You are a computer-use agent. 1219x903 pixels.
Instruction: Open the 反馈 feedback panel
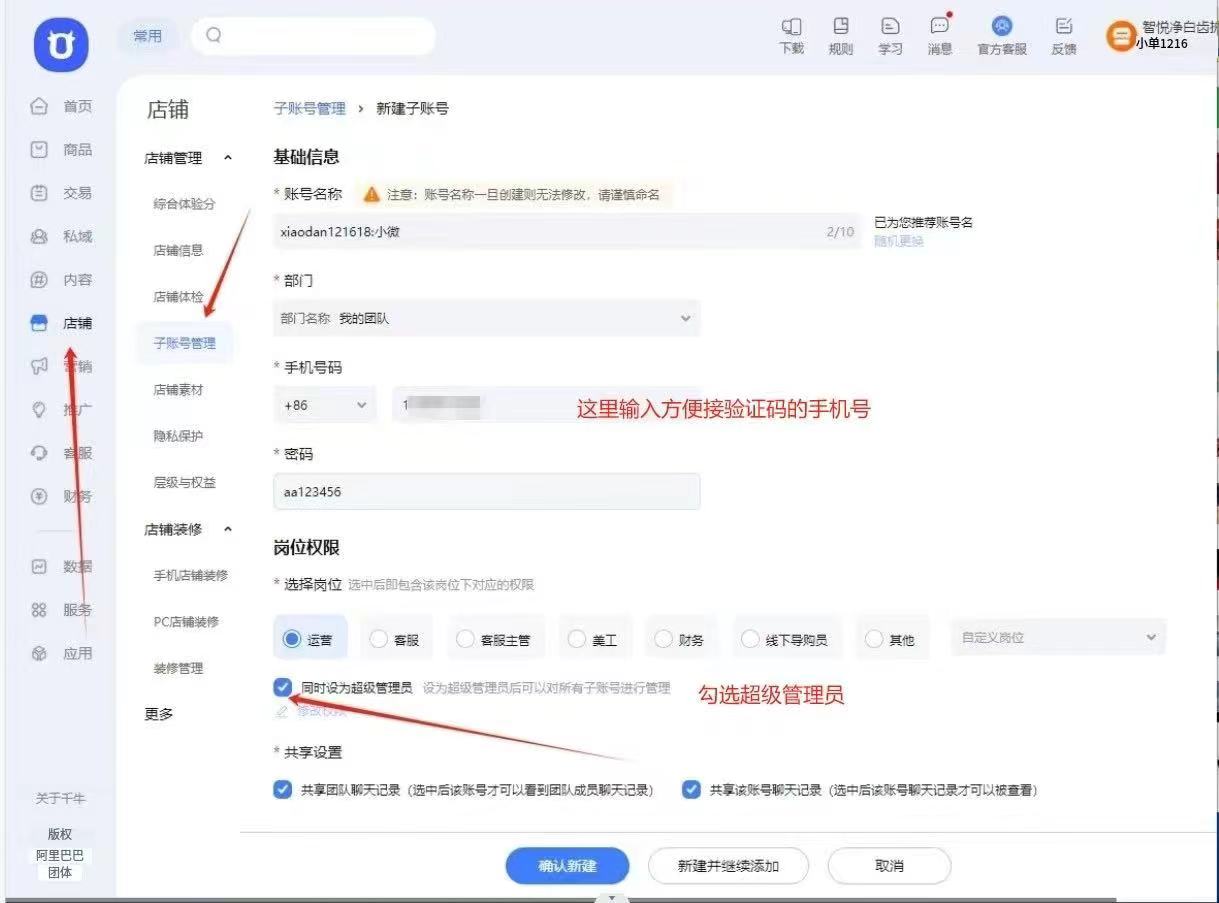tap(1063, 35)
